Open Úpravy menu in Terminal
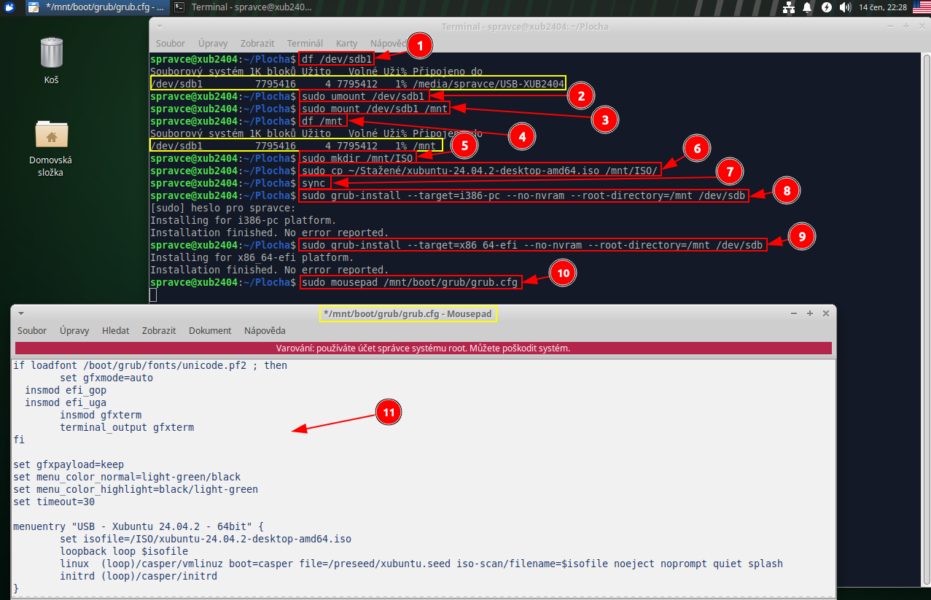931x600 pixels. tap(213, 43)
